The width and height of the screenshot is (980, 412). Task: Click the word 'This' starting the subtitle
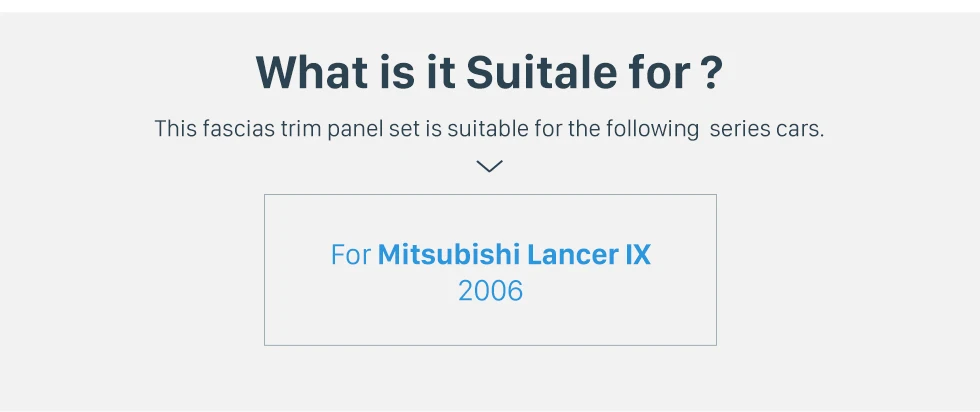coord(176,129)
